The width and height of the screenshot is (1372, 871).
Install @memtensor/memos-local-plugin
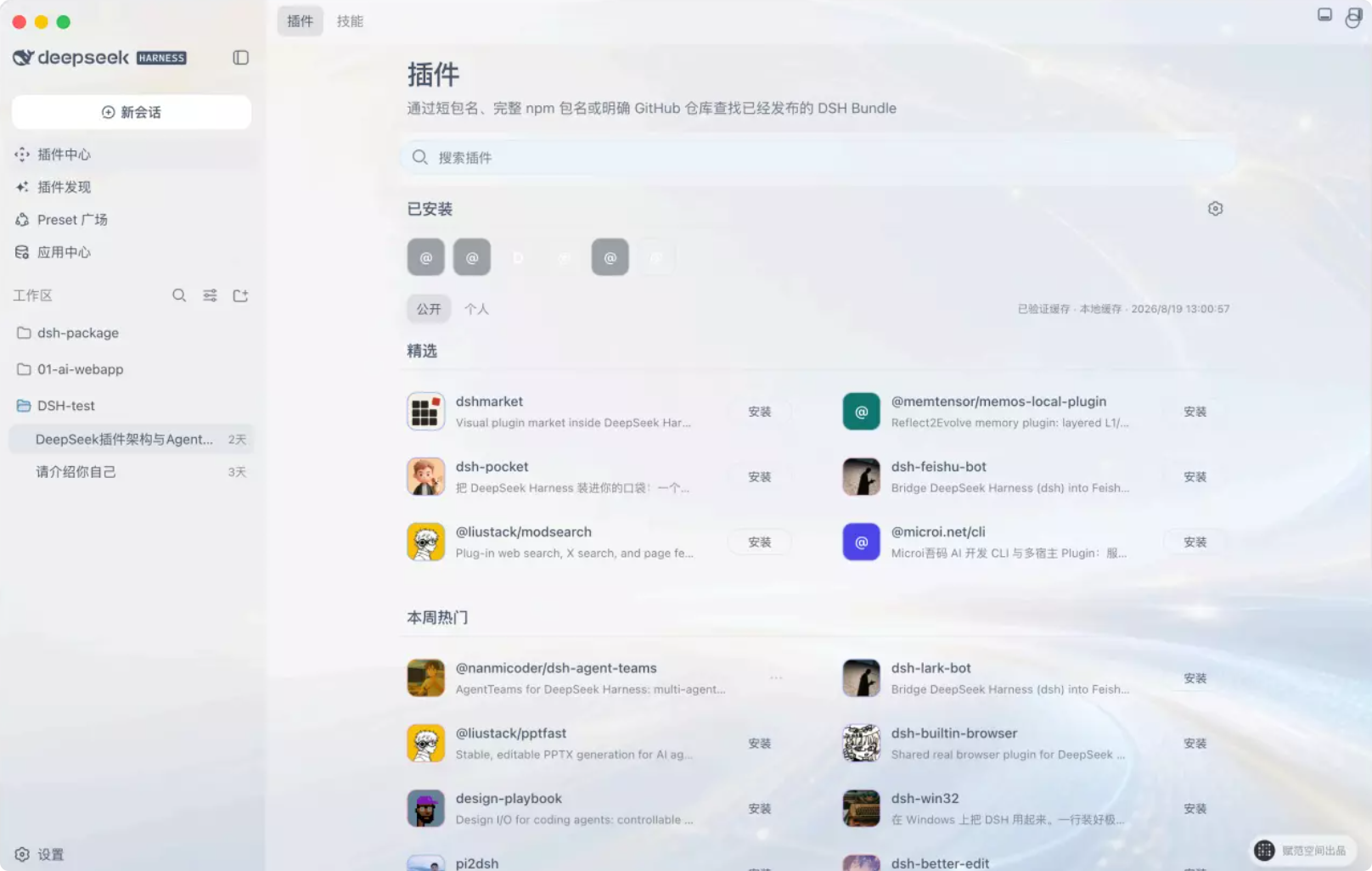point(1195,412)
